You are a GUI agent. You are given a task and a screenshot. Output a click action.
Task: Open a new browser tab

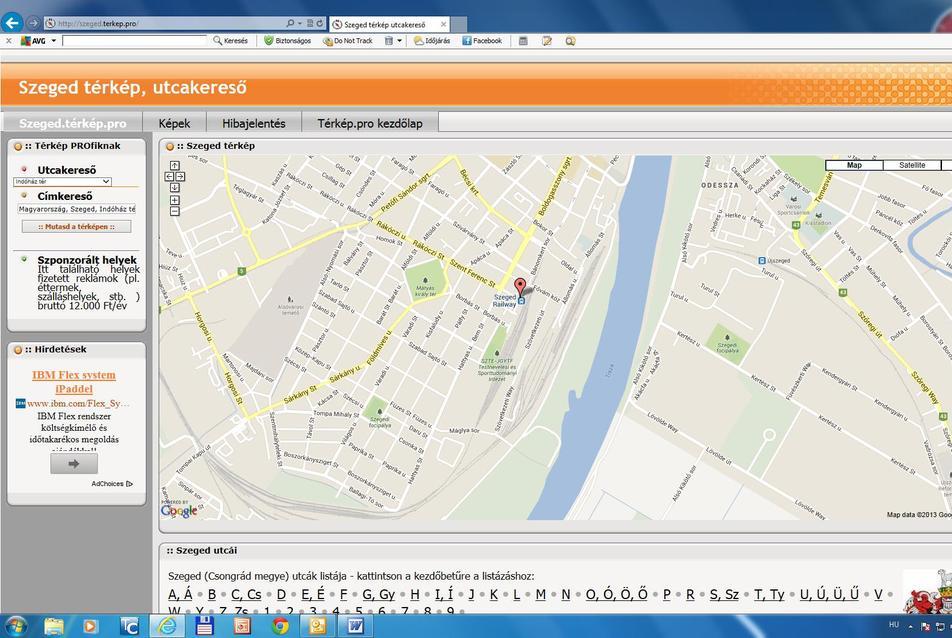point(459,25)
